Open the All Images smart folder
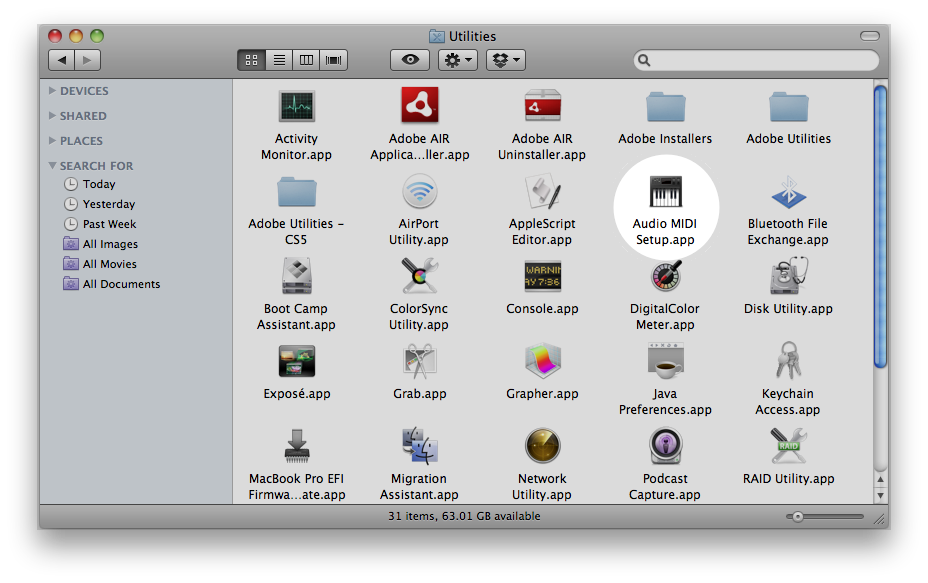Viewport: 928px width, 583px height. tap(101, 244)
